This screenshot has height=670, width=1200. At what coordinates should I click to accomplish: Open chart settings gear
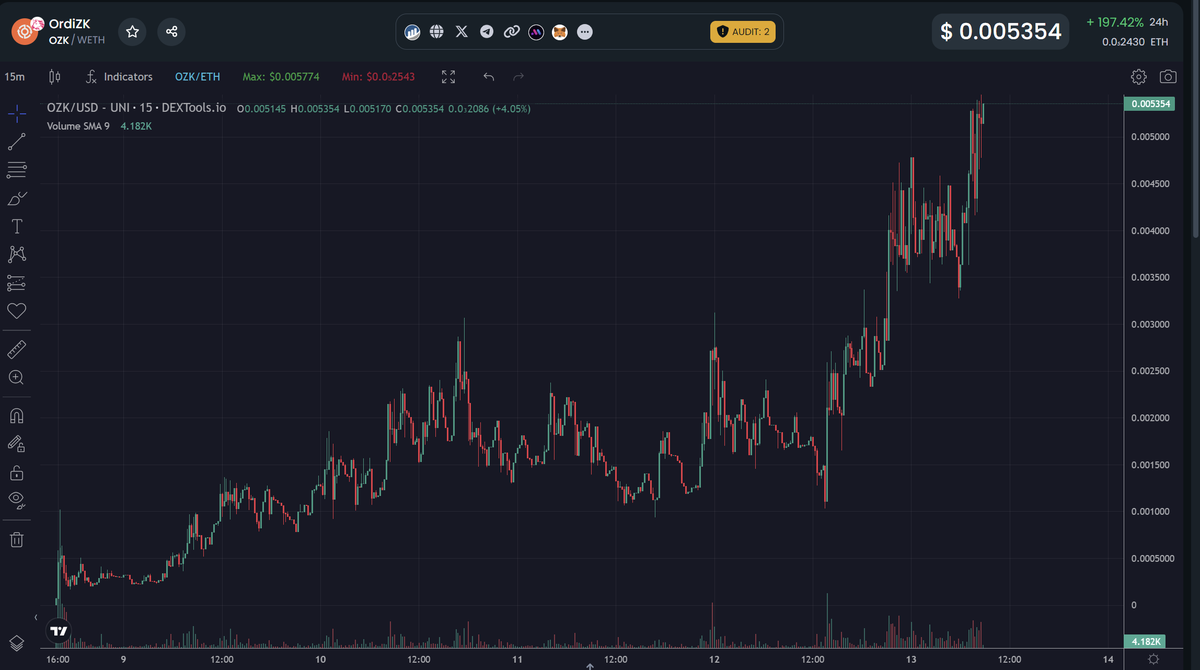[x=1138, y=77]
